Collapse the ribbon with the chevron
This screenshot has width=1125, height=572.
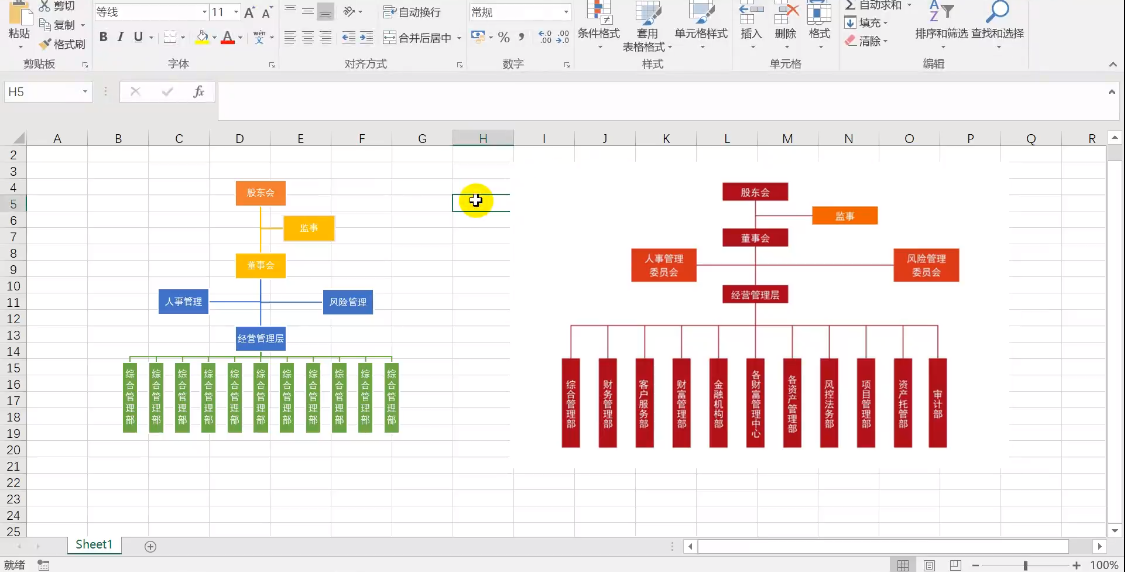click(1113, 65)
